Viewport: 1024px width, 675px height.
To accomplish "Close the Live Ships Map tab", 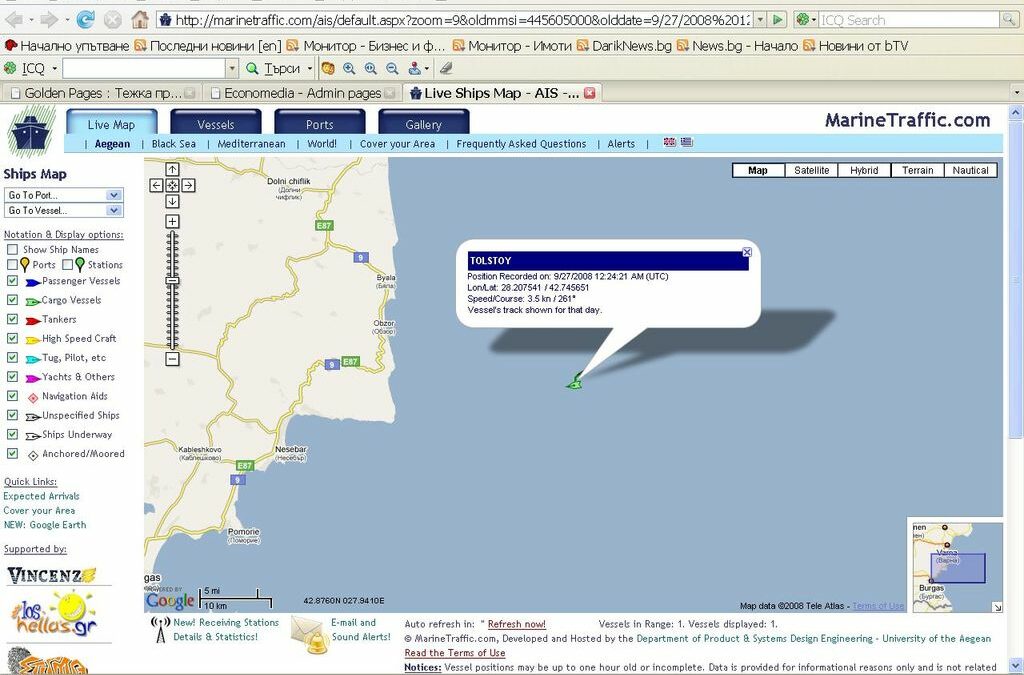I will coord(589,93).
